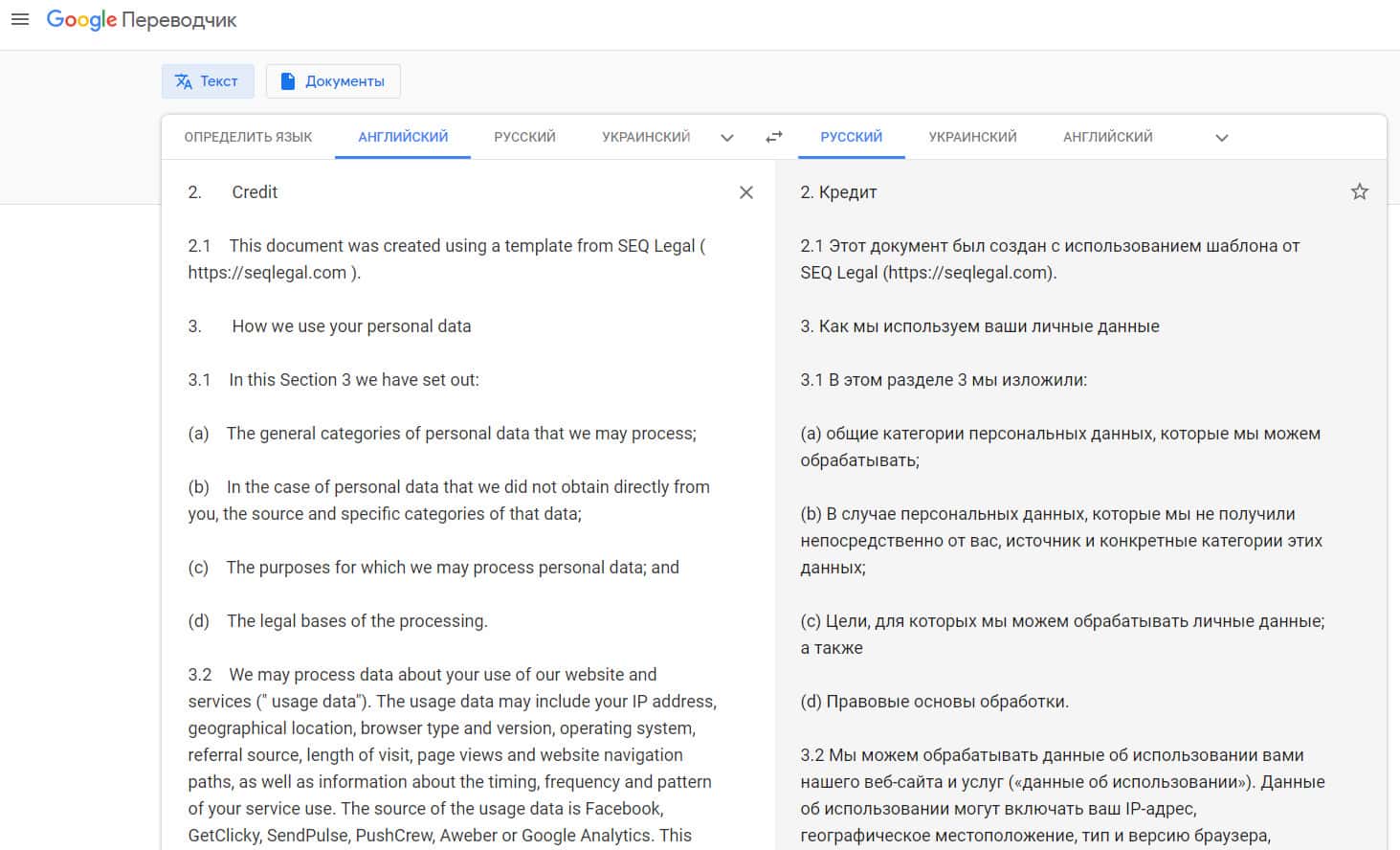This screenshot has height=850, width=1400.
Task: Select УКРАИНСКИЙ as source language
Action: click(x=646, y=137)
